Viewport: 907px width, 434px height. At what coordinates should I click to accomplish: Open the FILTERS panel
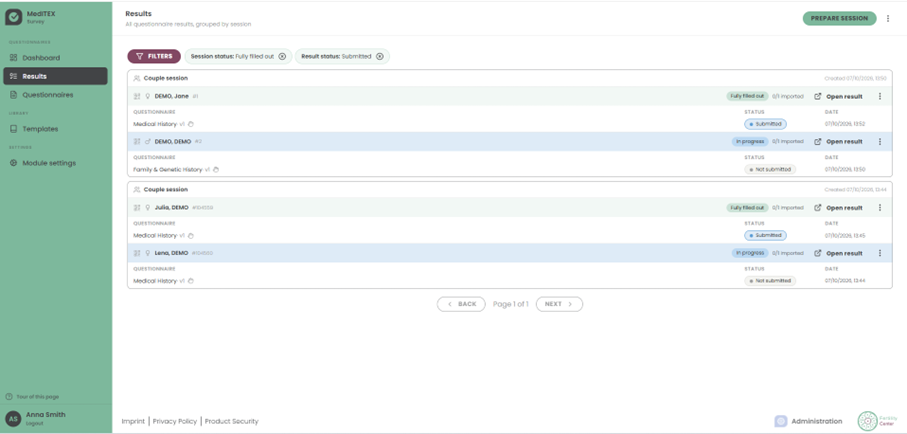coord(154,56)
